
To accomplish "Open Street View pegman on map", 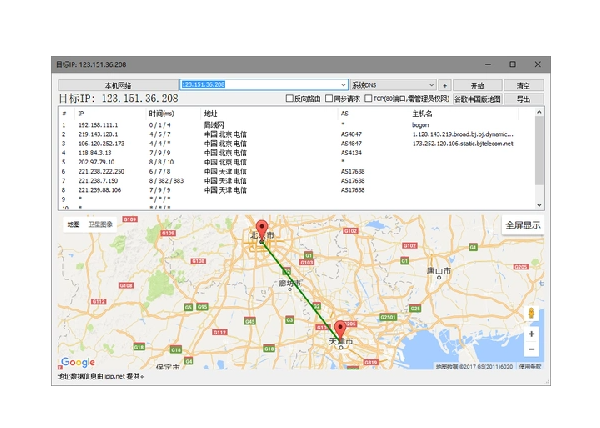I will tap(531, 313).
